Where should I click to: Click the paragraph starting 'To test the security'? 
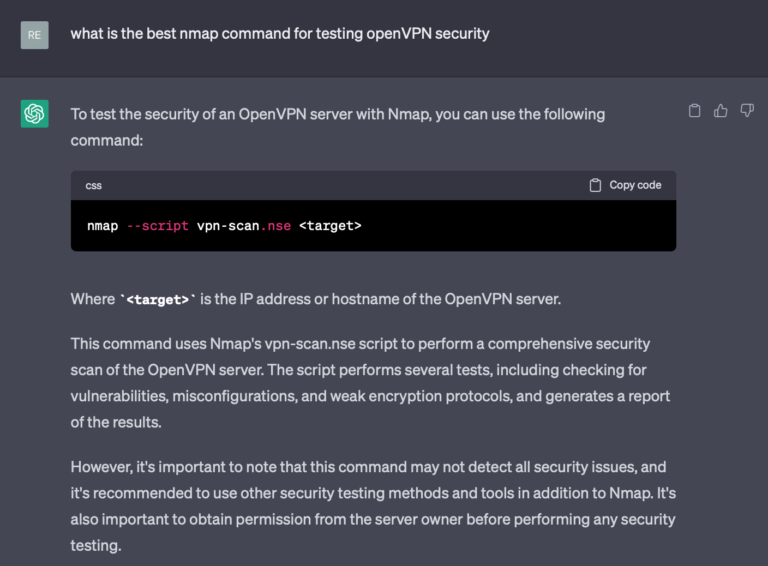(337, 127)
